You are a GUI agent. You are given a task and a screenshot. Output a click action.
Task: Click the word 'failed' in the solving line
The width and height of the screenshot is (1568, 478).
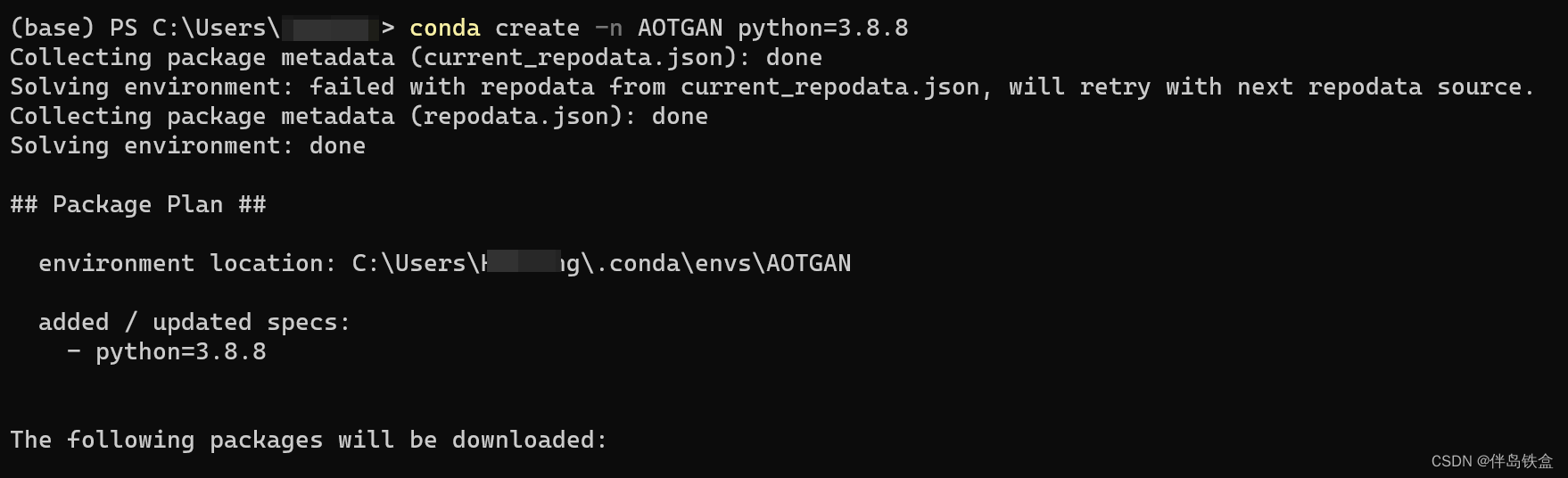pyautogui.click(x=351, y=87)
